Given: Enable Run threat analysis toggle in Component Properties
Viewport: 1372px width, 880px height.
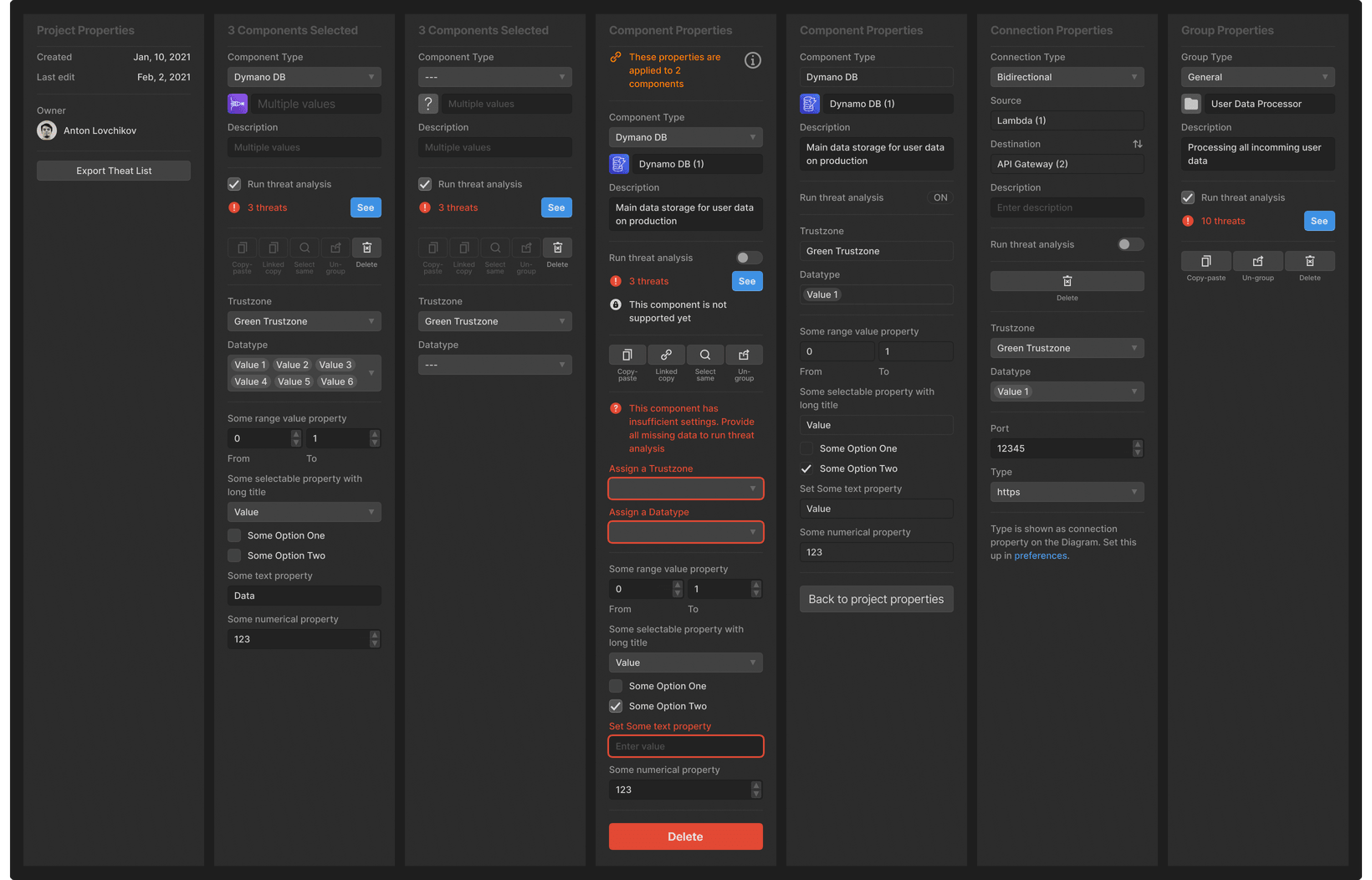Looking at the screenshot, I should click(748, 258).
